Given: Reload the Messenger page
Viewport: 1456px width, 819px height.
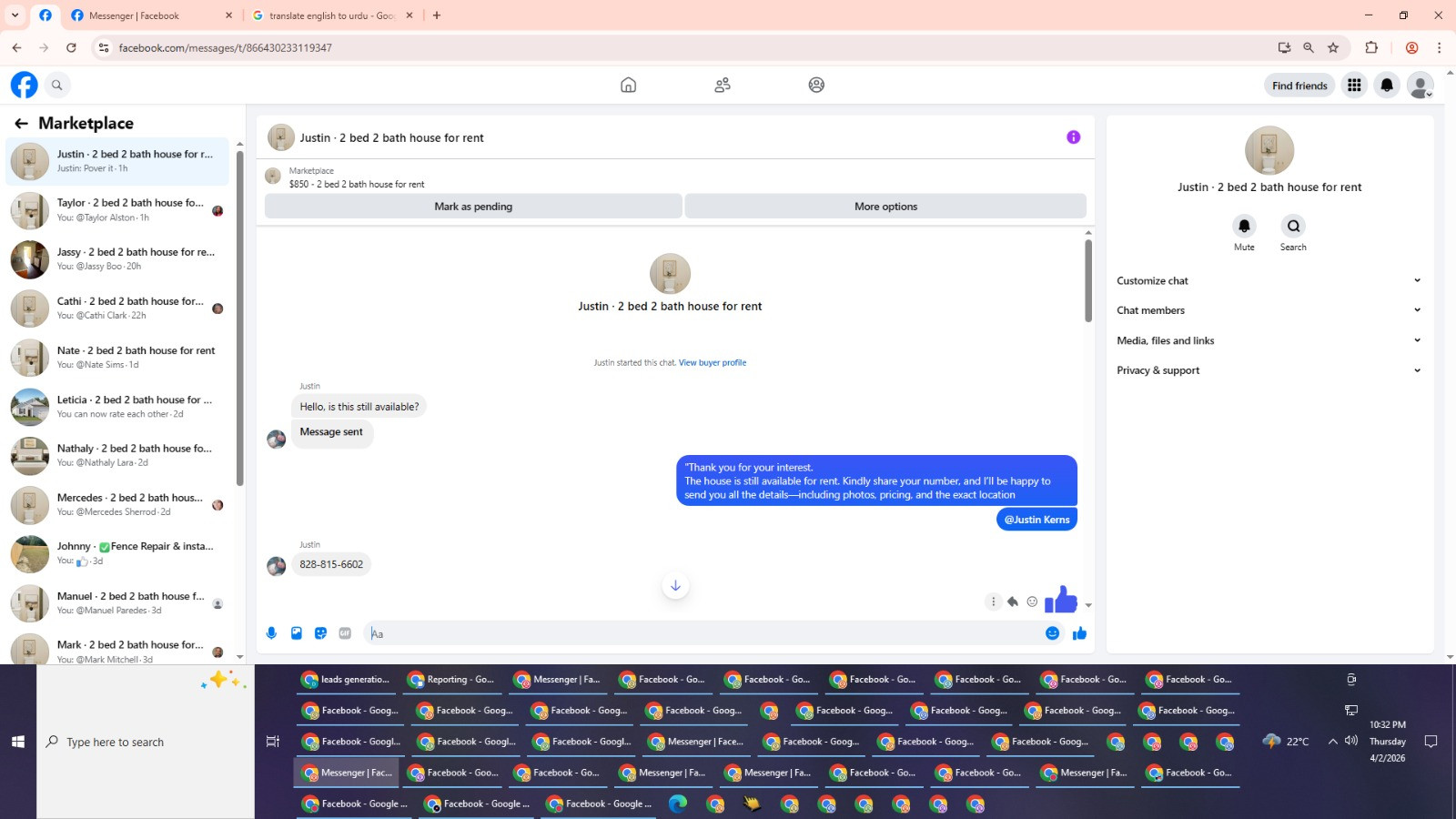Looking at the screenshot, I should pyautogui.click(x=71, y=47).
